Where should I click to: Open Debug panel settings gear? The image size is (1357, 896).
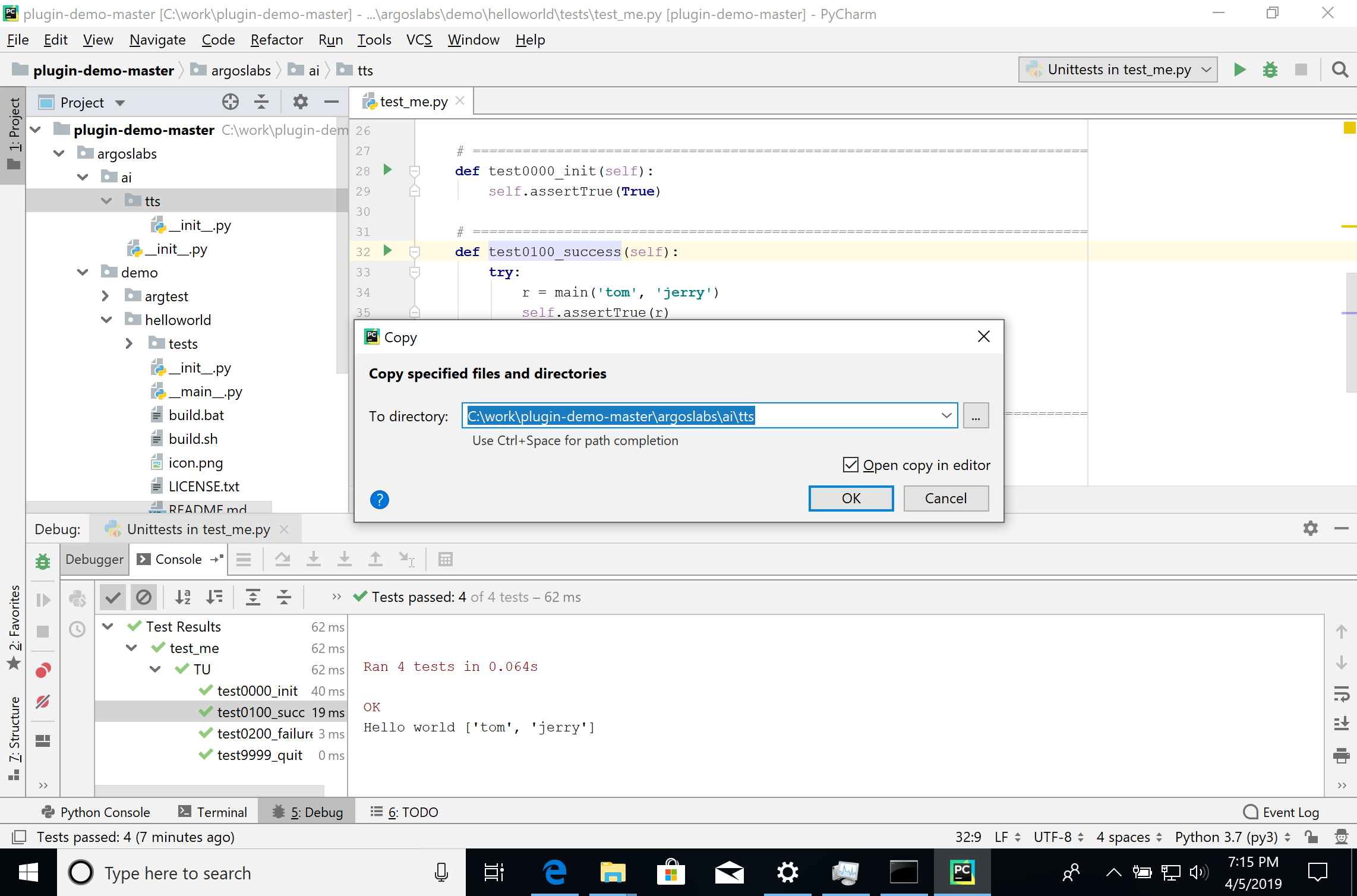point(1310,528)
